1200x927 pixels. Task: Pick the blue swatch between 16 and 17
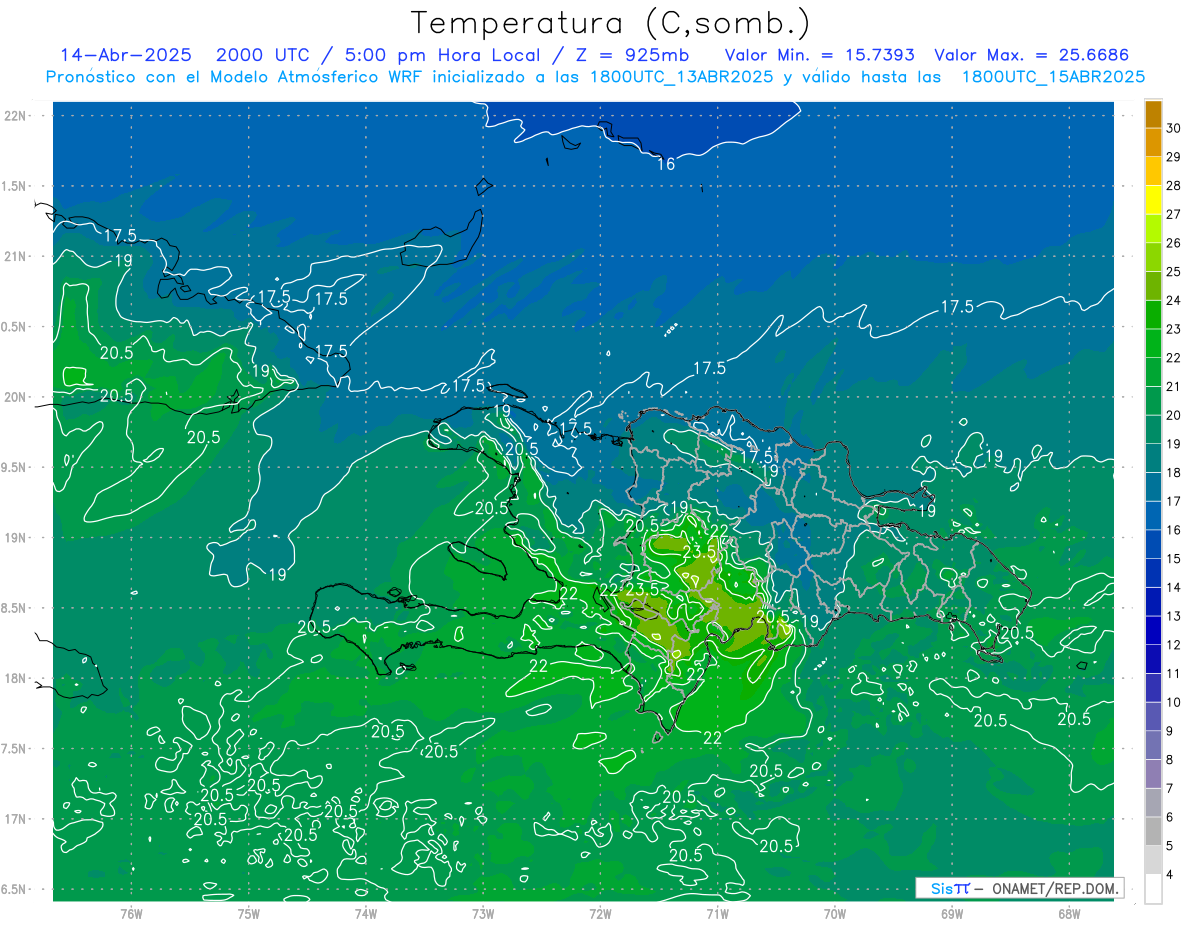tap(1154, 516)
